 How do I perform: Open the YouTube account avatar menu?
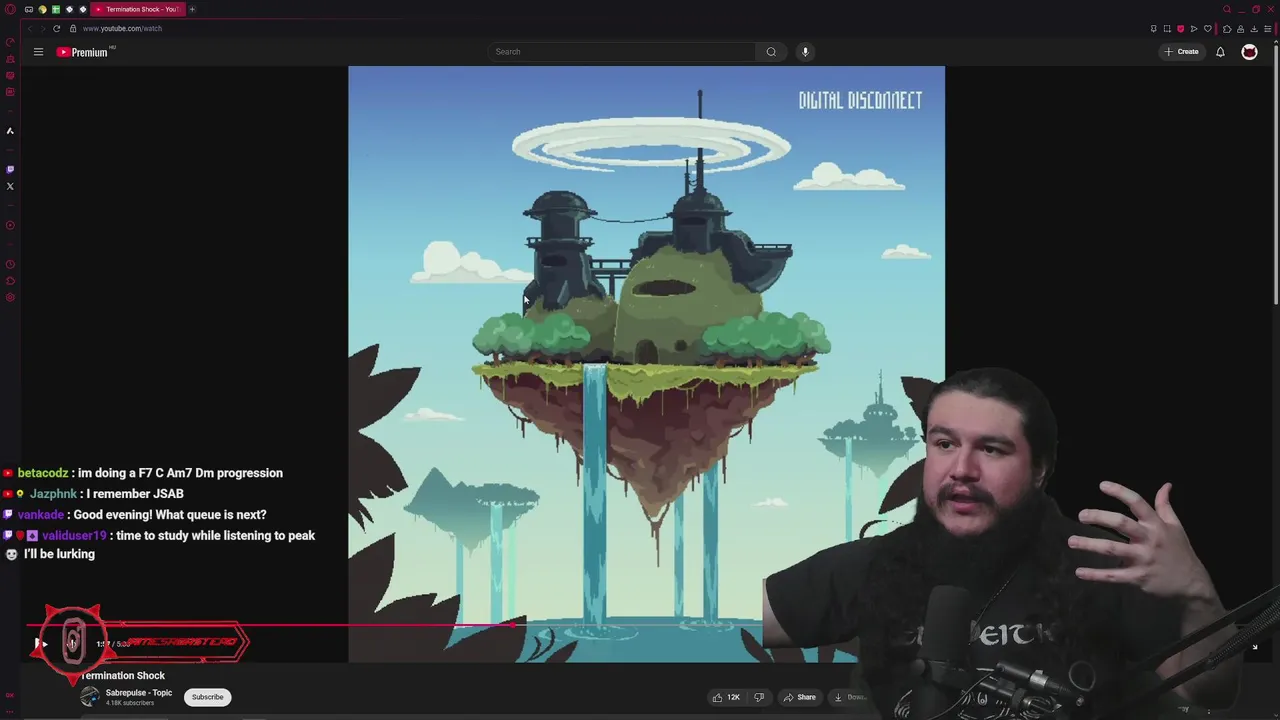1249,52
